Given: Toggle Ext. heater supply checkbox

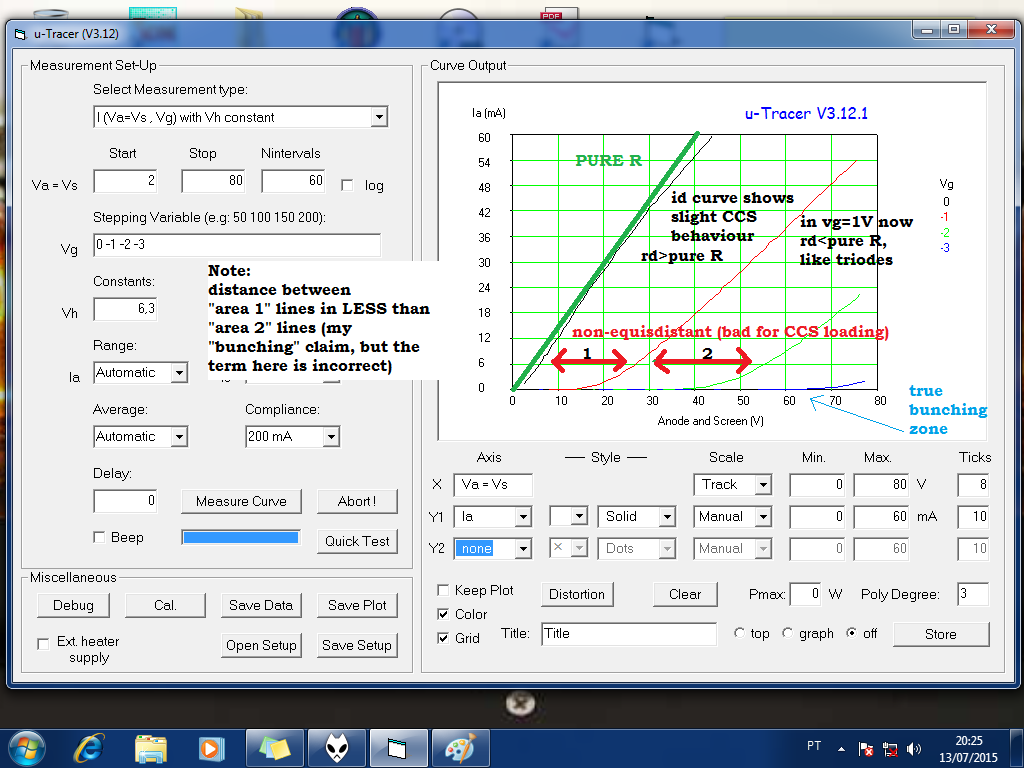Looking at the screenshot, I should (43, 644).
